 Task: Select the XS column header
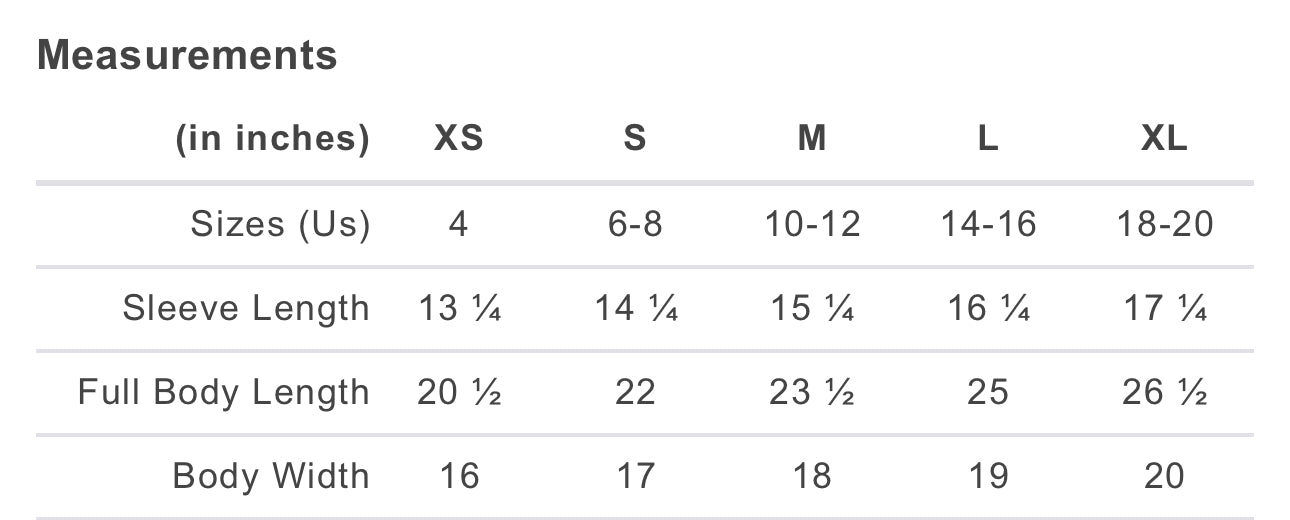(x=459, y=139)
